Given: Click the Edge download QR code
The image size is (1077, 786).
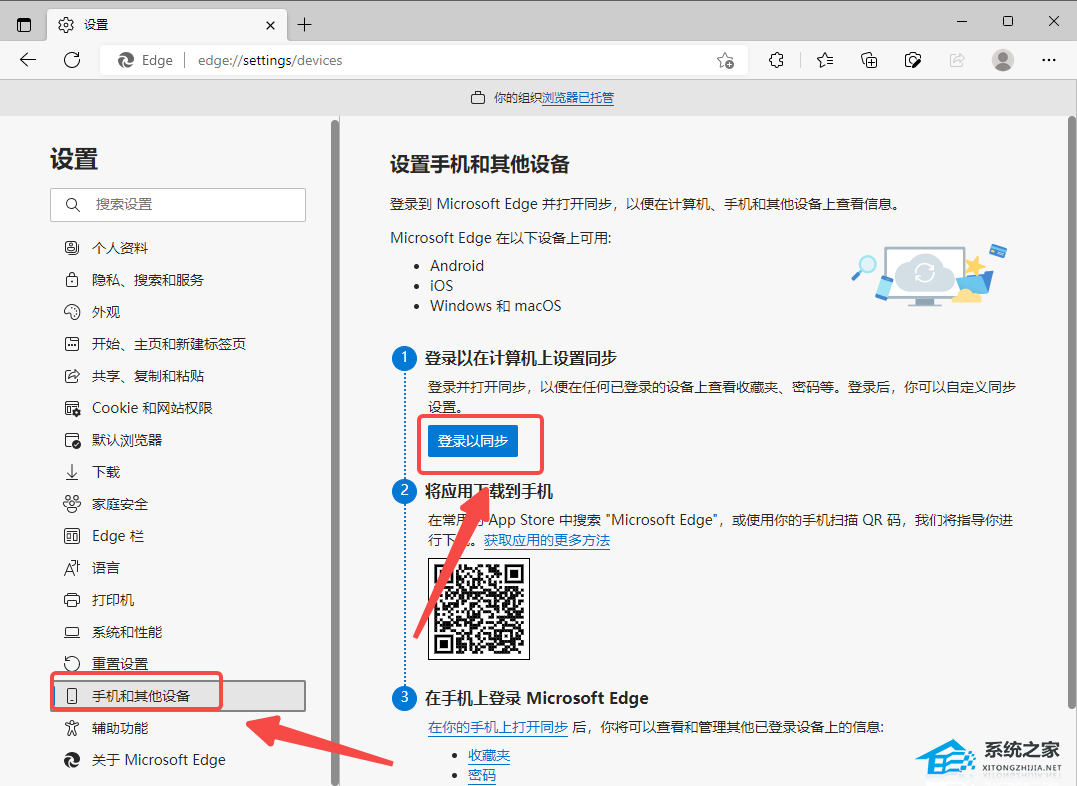Looking at the screenshot, I should [x=479, y=608].
